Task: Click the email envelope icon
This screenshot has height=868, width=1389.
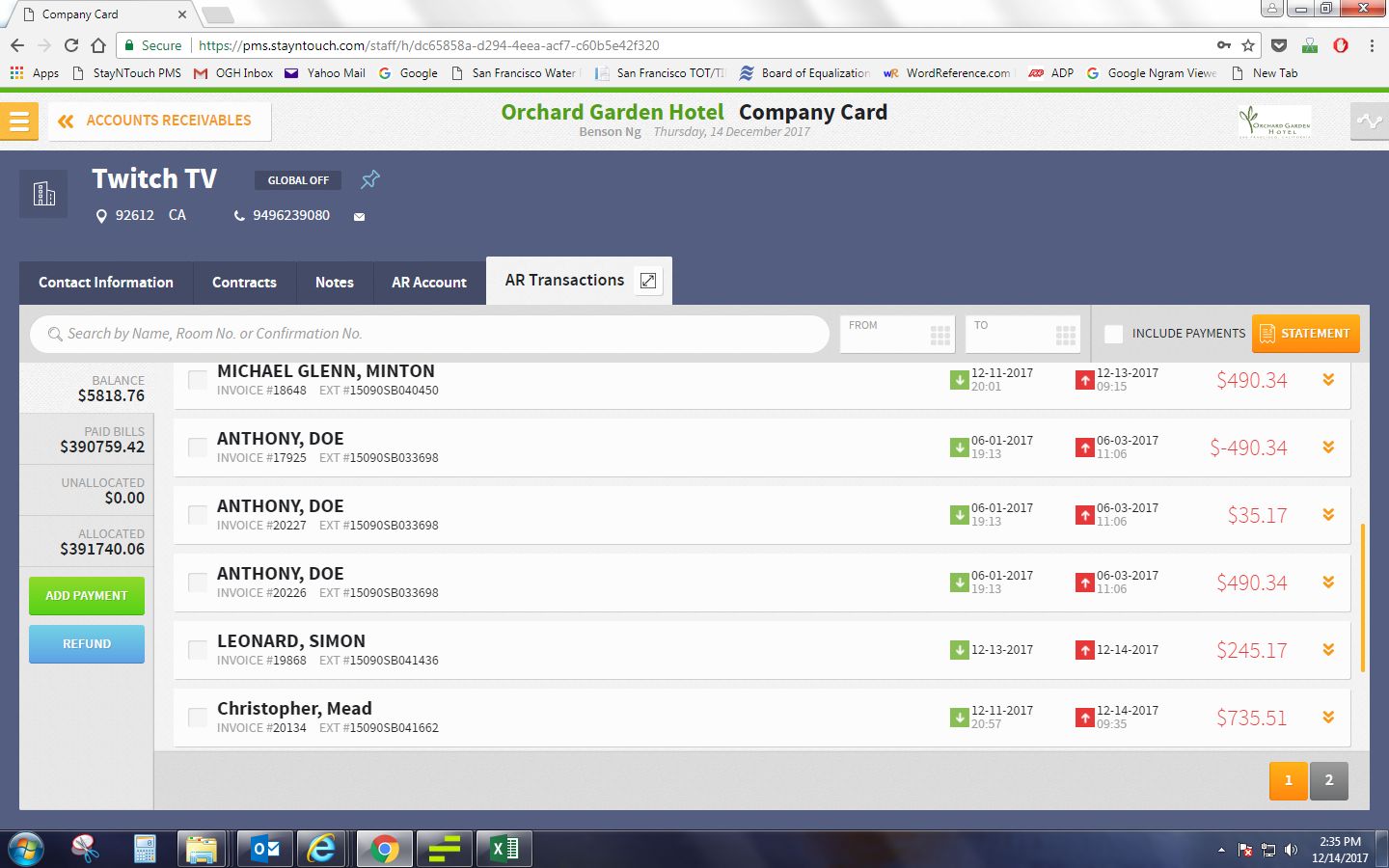Action: click(x=359, y=217)
